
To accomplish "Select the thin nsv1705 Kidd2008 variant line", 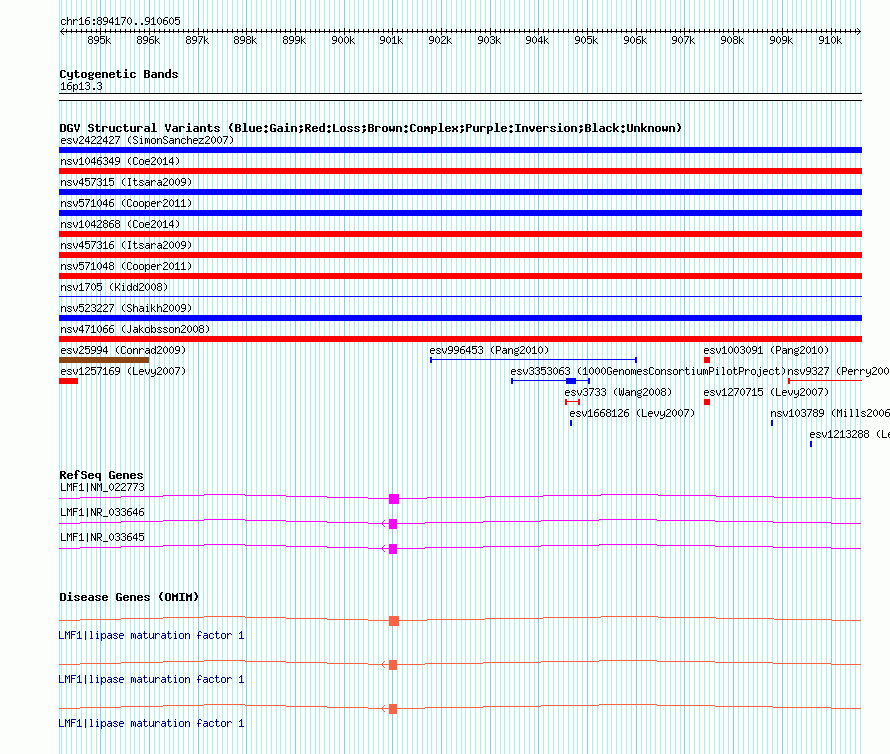I will click(460, 297).
